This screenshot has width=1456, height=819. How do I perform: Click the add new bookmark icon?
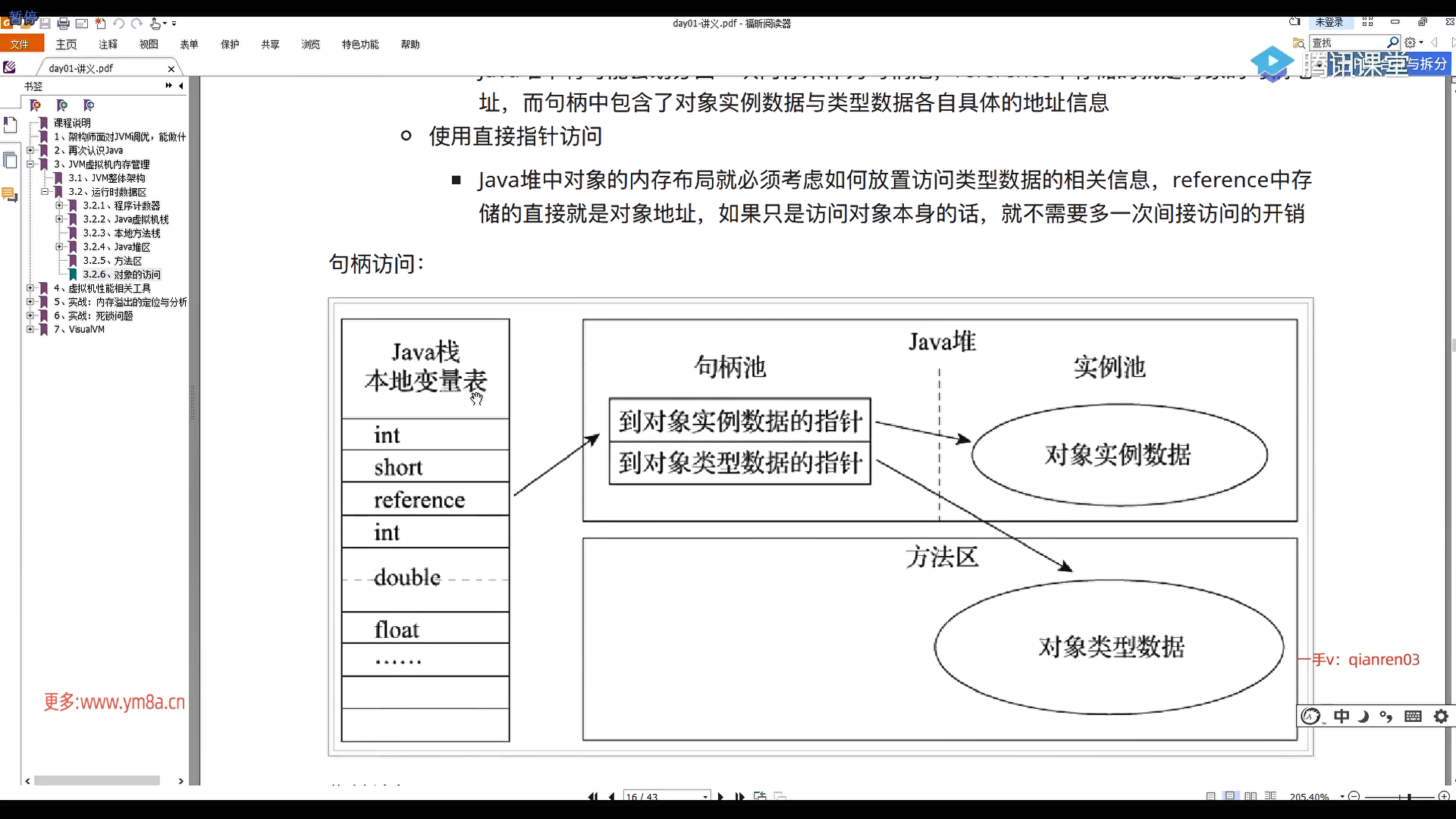[x=62, y=105]
